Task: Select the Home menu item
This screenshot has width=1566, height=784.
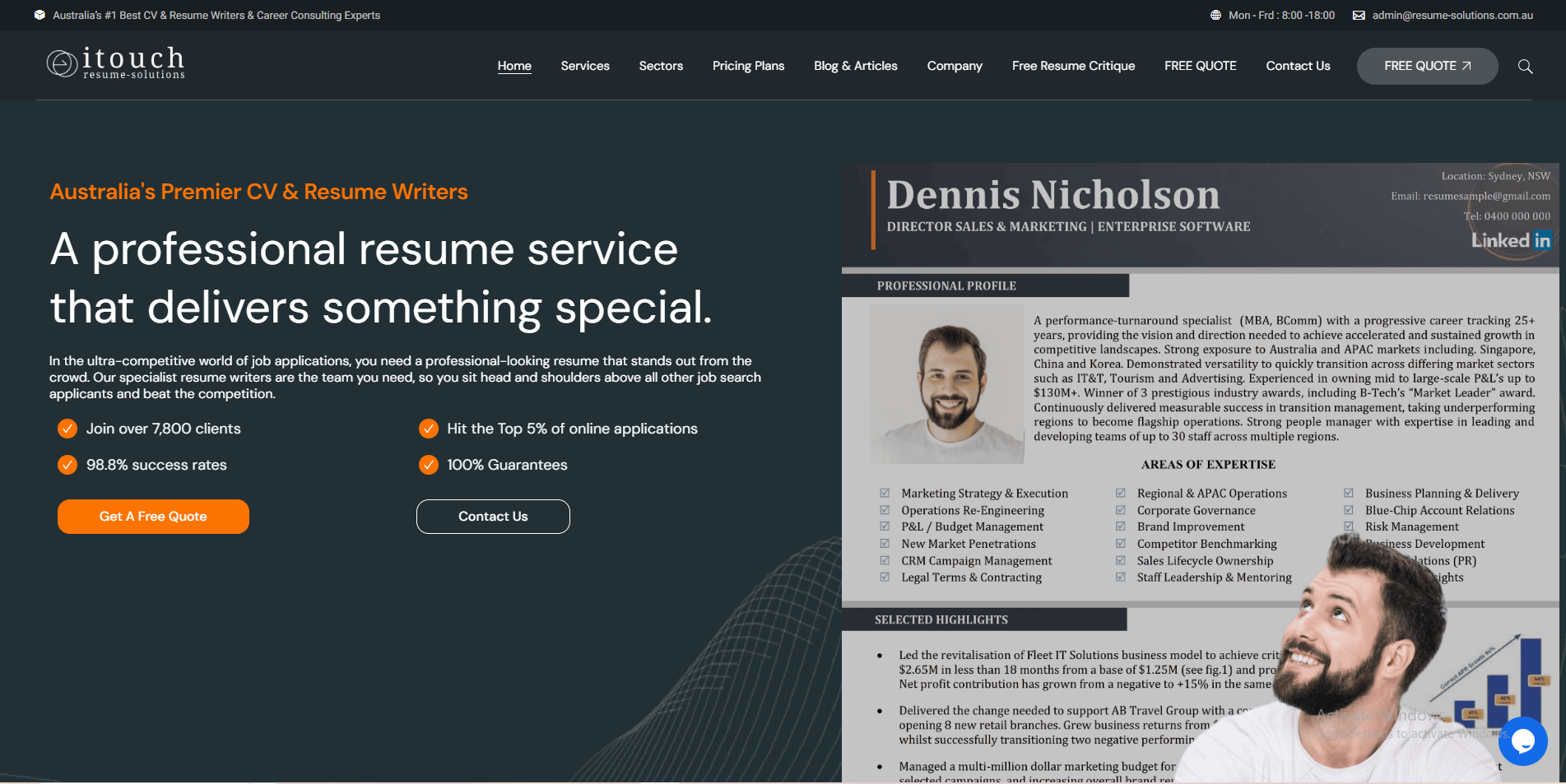Action: [514, 66]
